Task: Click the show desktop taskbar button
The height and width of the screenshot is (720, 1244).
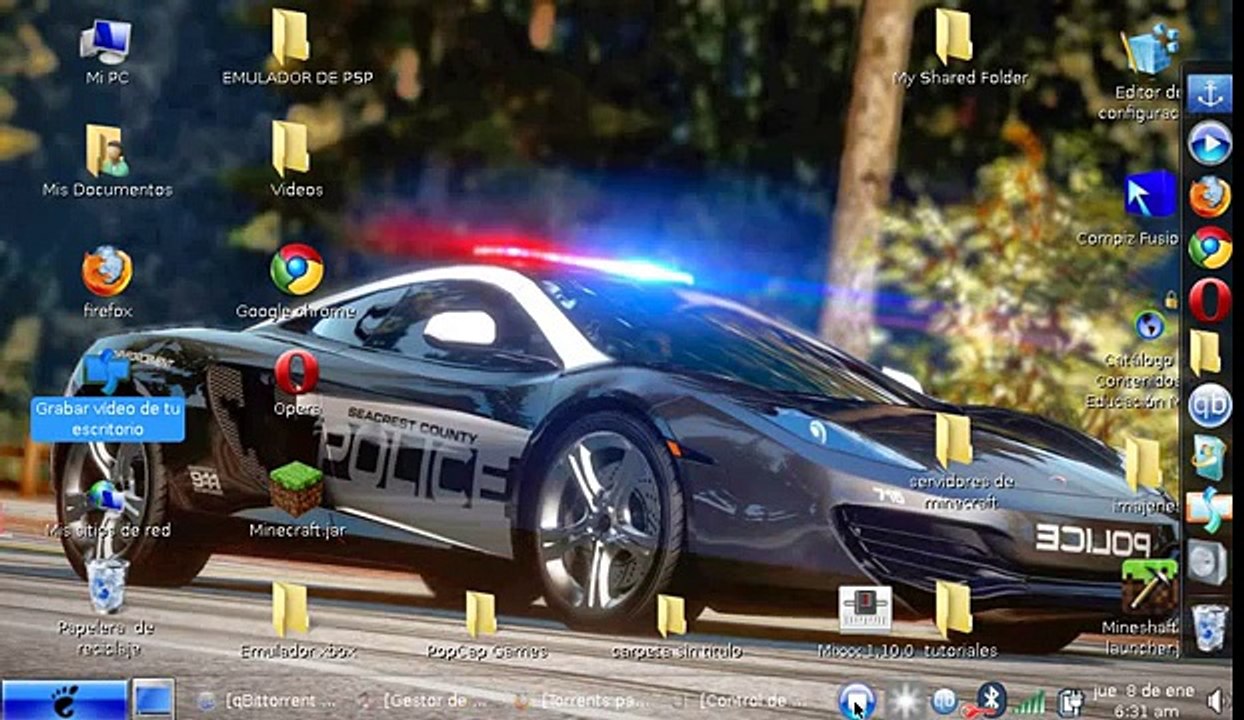Action: (x=154, y=698)
